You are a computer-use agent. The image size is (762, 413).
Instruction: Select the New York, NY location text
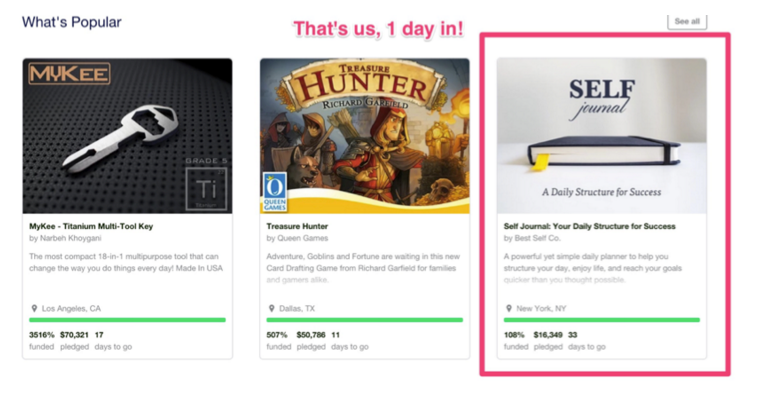click(x=542, y=308)
